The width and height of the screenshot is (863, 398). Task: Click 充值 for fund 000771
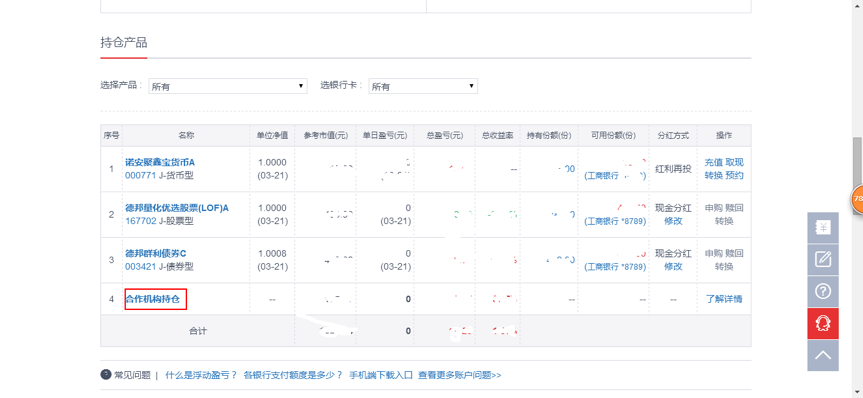click(713, 162)
